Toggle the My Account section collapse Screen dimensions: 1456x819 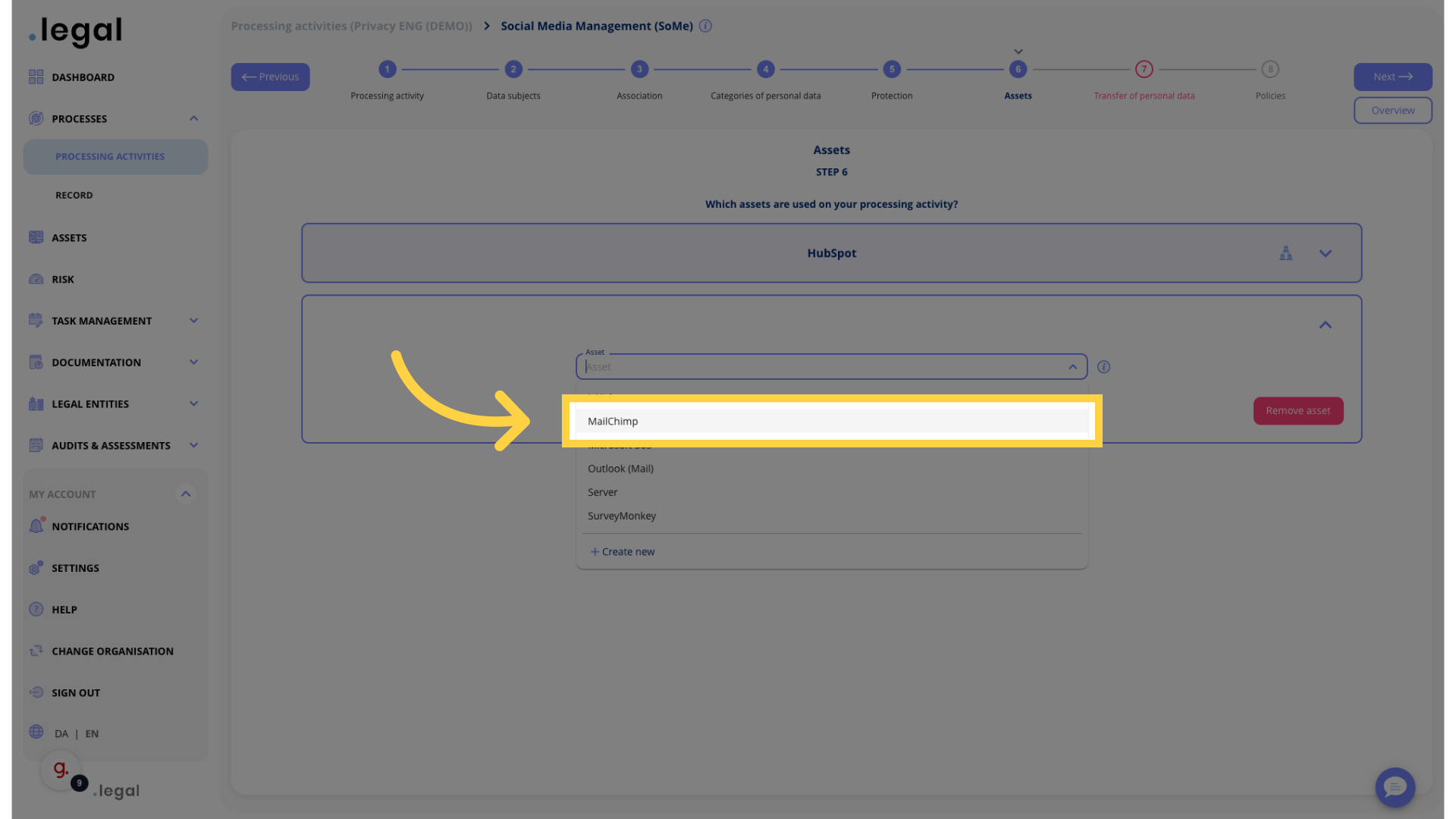pos(187,494)
